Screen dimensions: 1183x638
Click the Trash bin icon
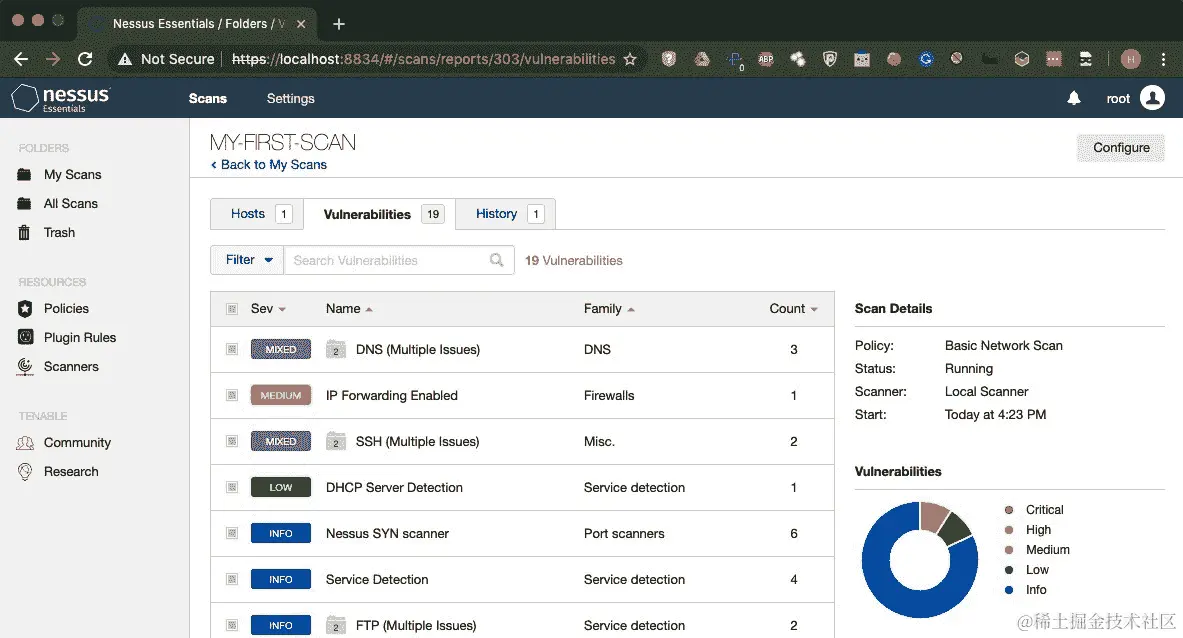tap(24, 232)
